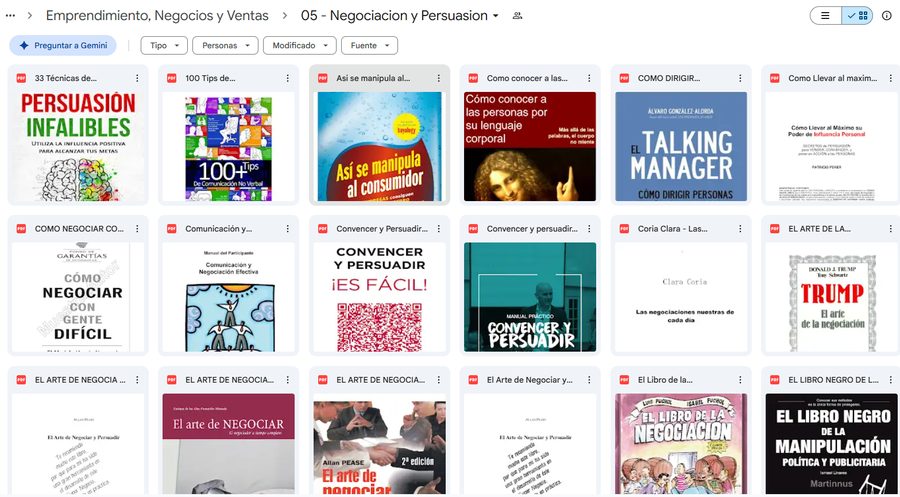Open more actions for El Arte de Negociar y... file
The height and width of the screenshot is (497, 900).
pos(589,379)
